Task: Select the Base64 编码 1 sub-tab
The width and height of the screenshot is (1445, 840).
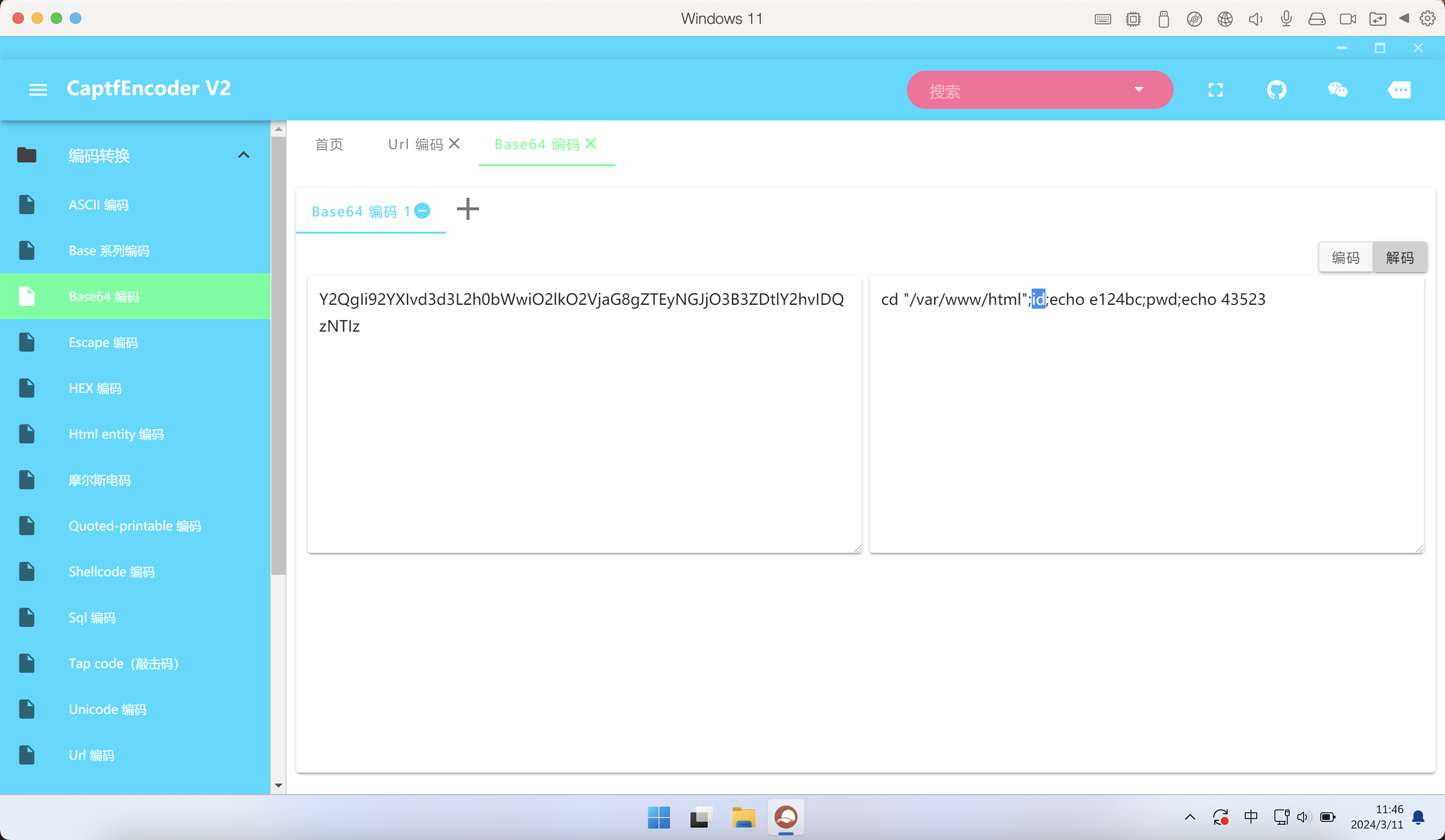Action: 361,212
